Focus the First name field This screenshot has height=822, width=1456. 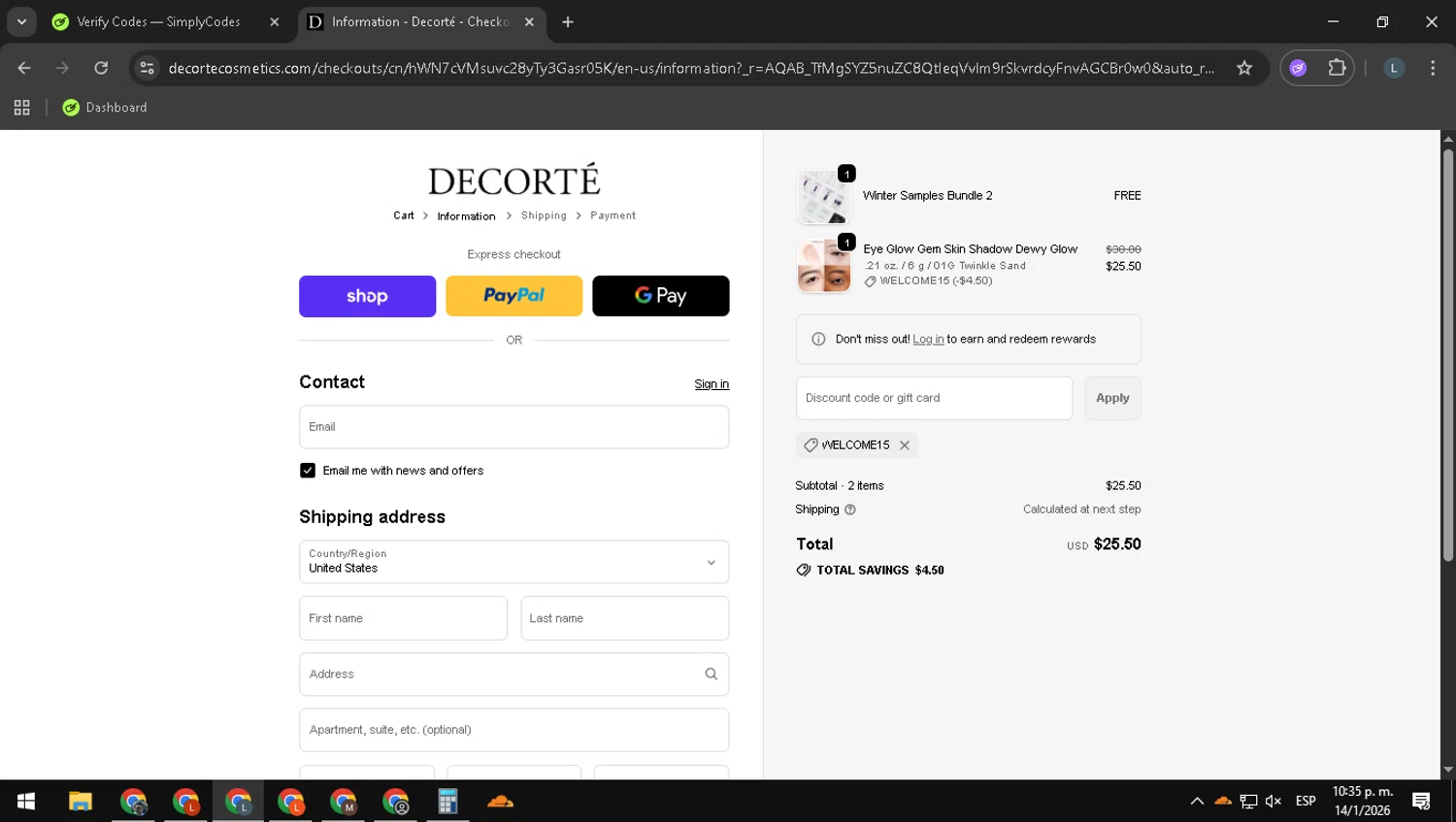click(403, 618)
